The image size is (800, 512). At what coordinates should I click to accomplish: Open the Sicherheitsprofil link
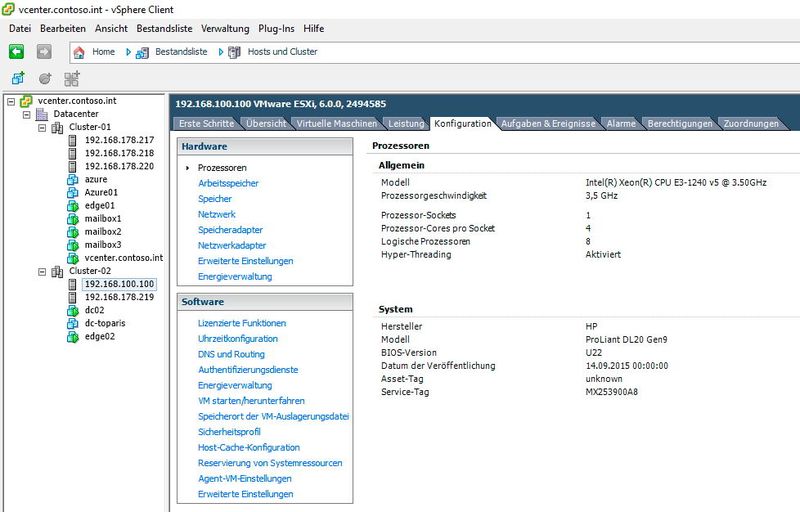click(229, 432)
